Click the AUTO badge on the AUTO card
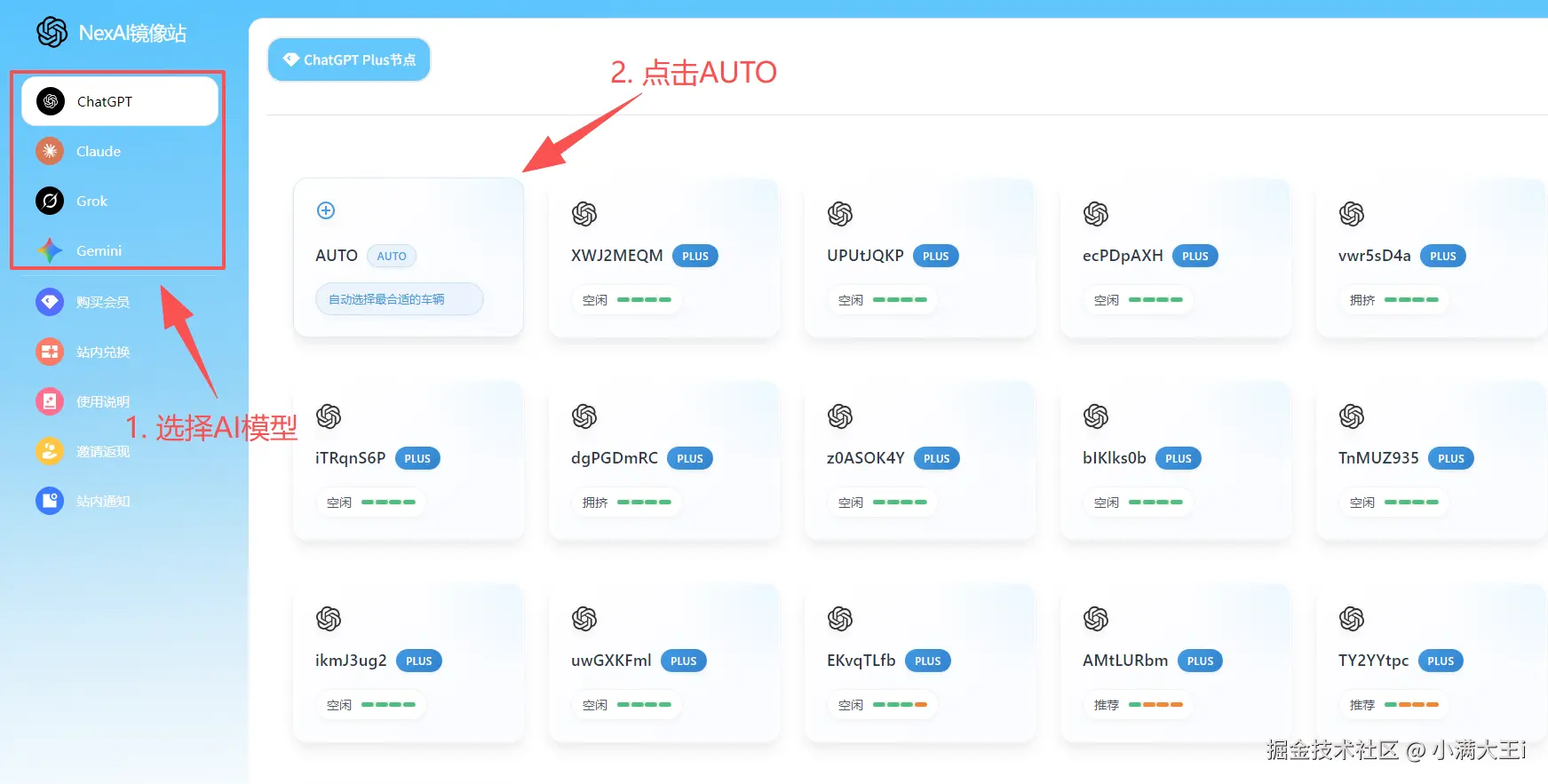The height and width of the screenshot is (784, 1548). point(392,256)
